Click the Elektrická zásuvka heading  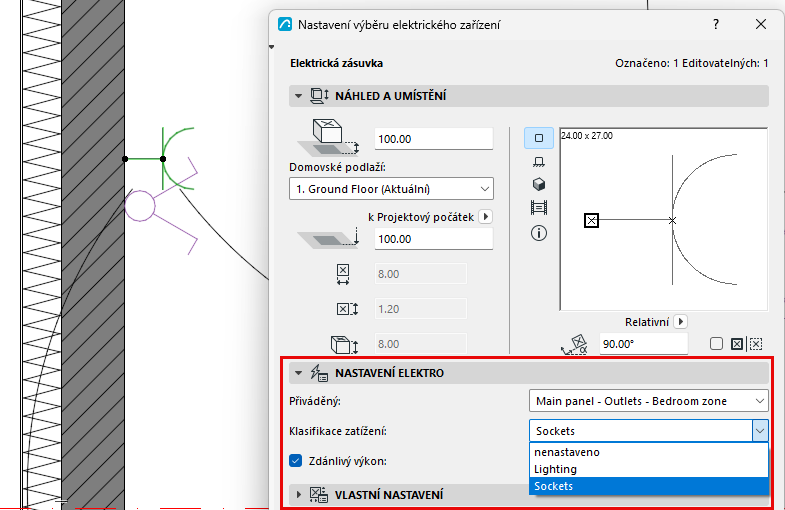coord(336,63)
